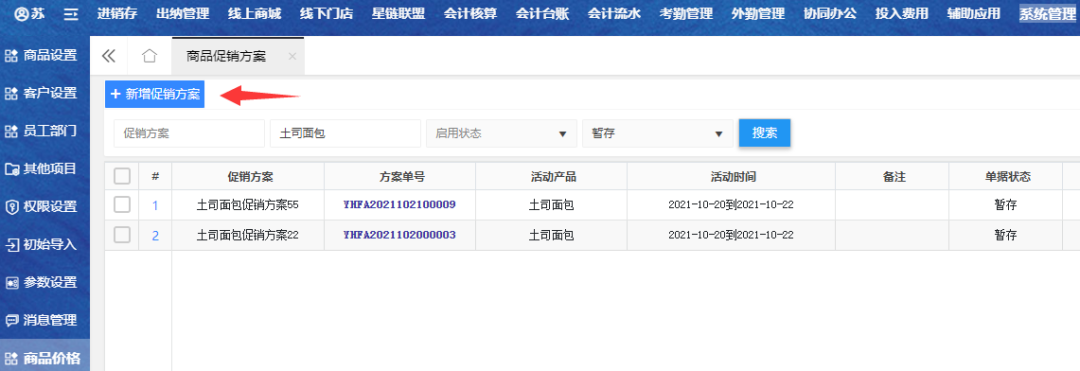Go to home via house icon

(x=149, y=56)
